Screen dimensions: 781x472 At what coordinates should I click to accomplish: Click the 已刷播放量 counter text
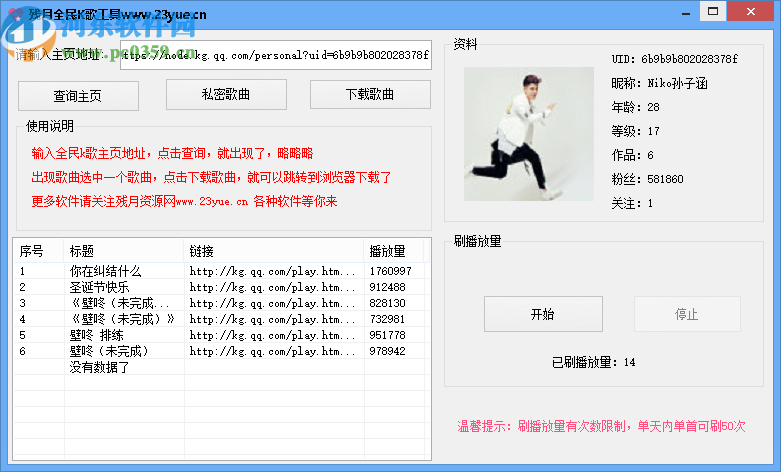pyautogui.click(x=593, y=362)
